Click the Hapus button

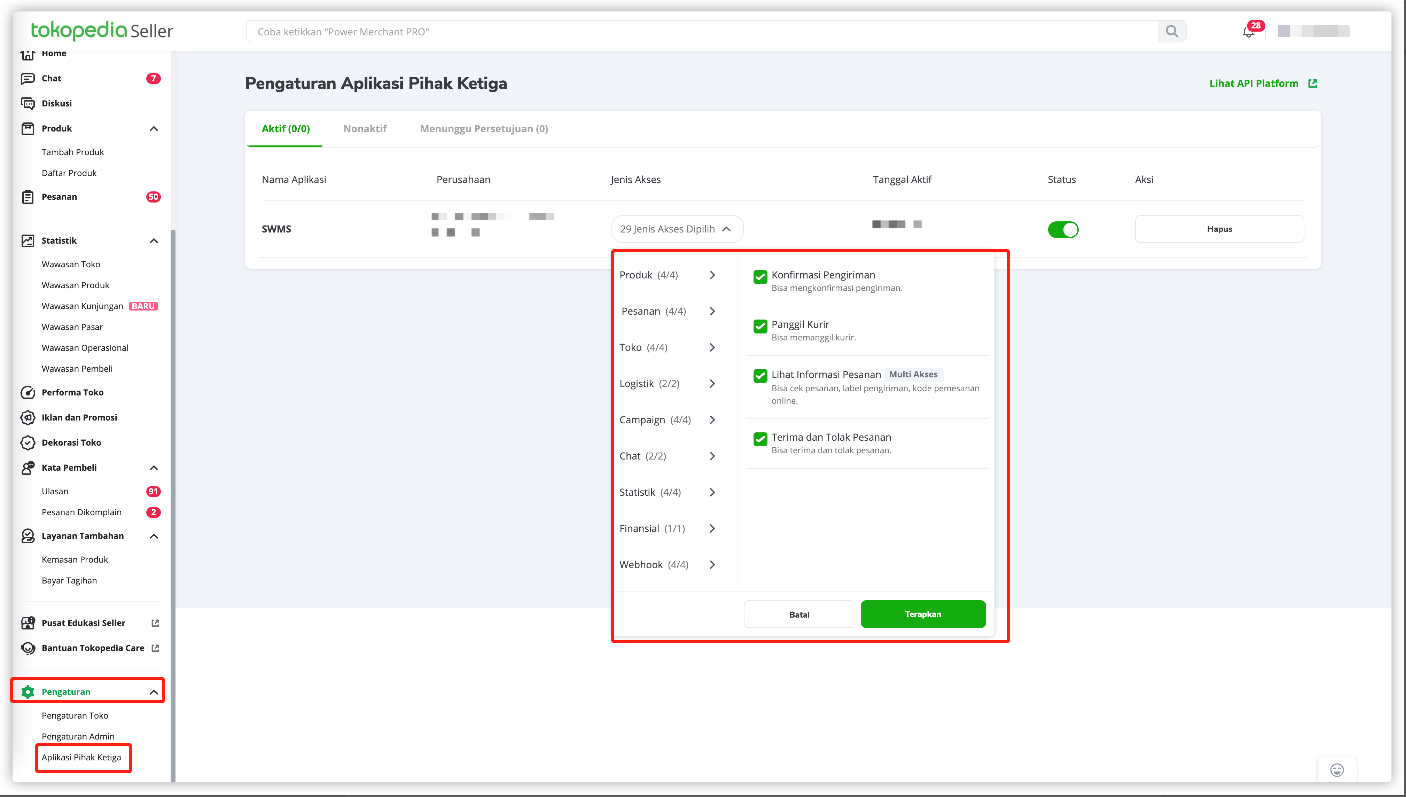click(x=1219, y=229)
